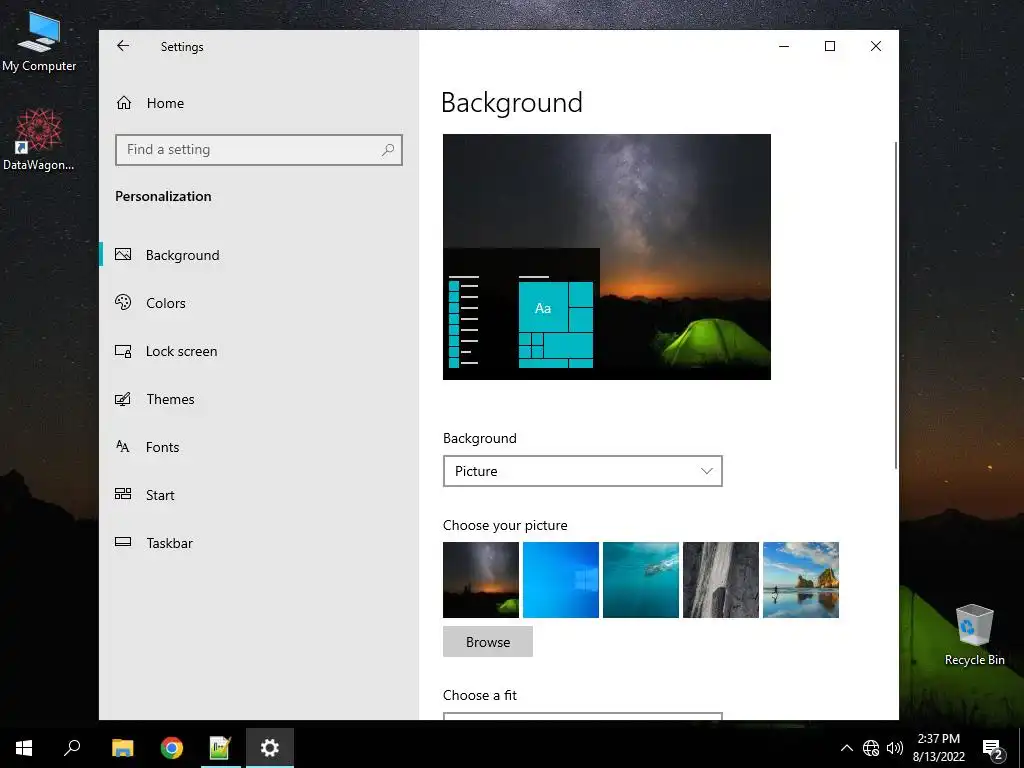1024x768 pixels.
Task: Click the Colors palette icon
Action: coord(123,302)
